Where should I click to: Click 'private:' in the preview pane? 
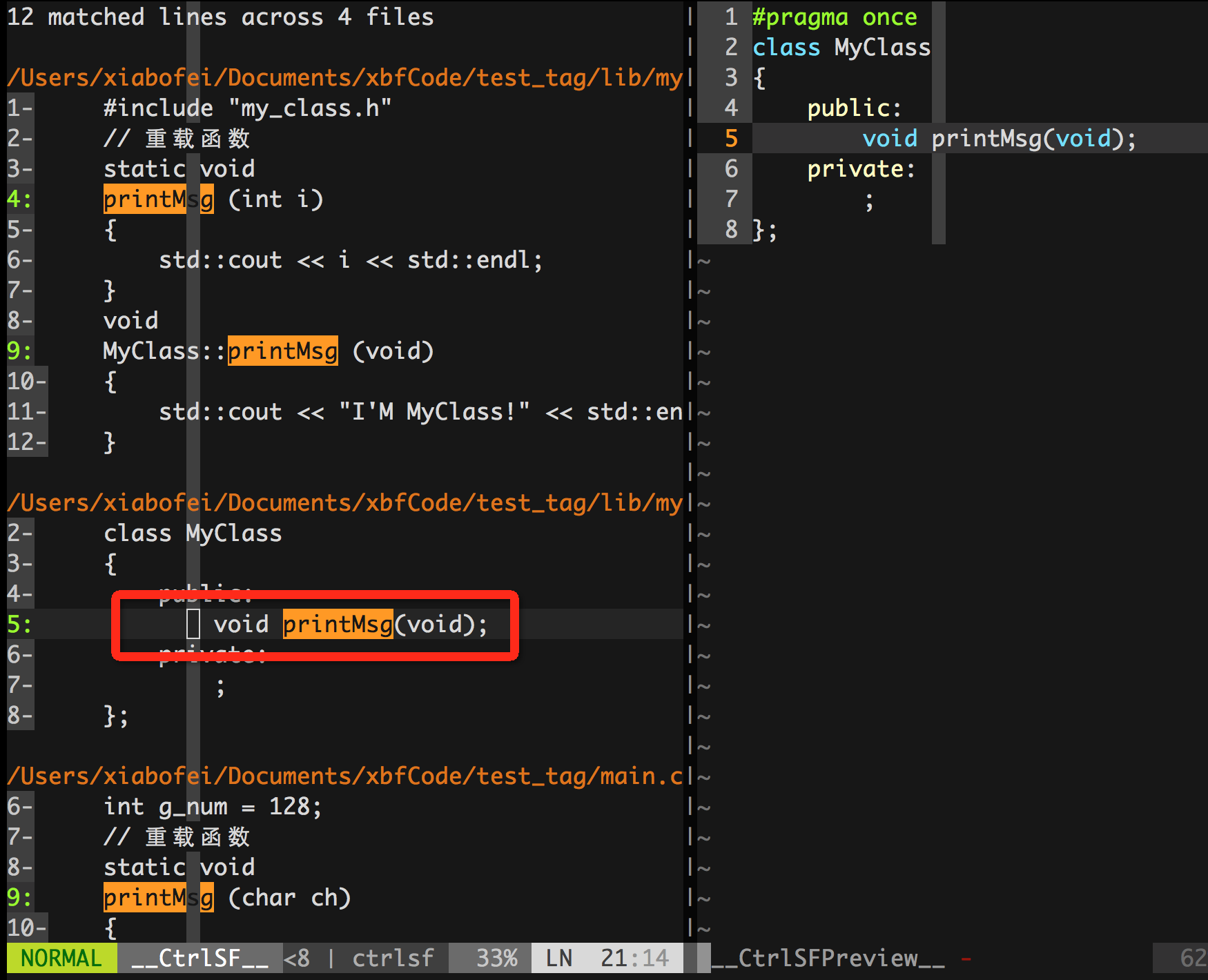click(861, 168)
